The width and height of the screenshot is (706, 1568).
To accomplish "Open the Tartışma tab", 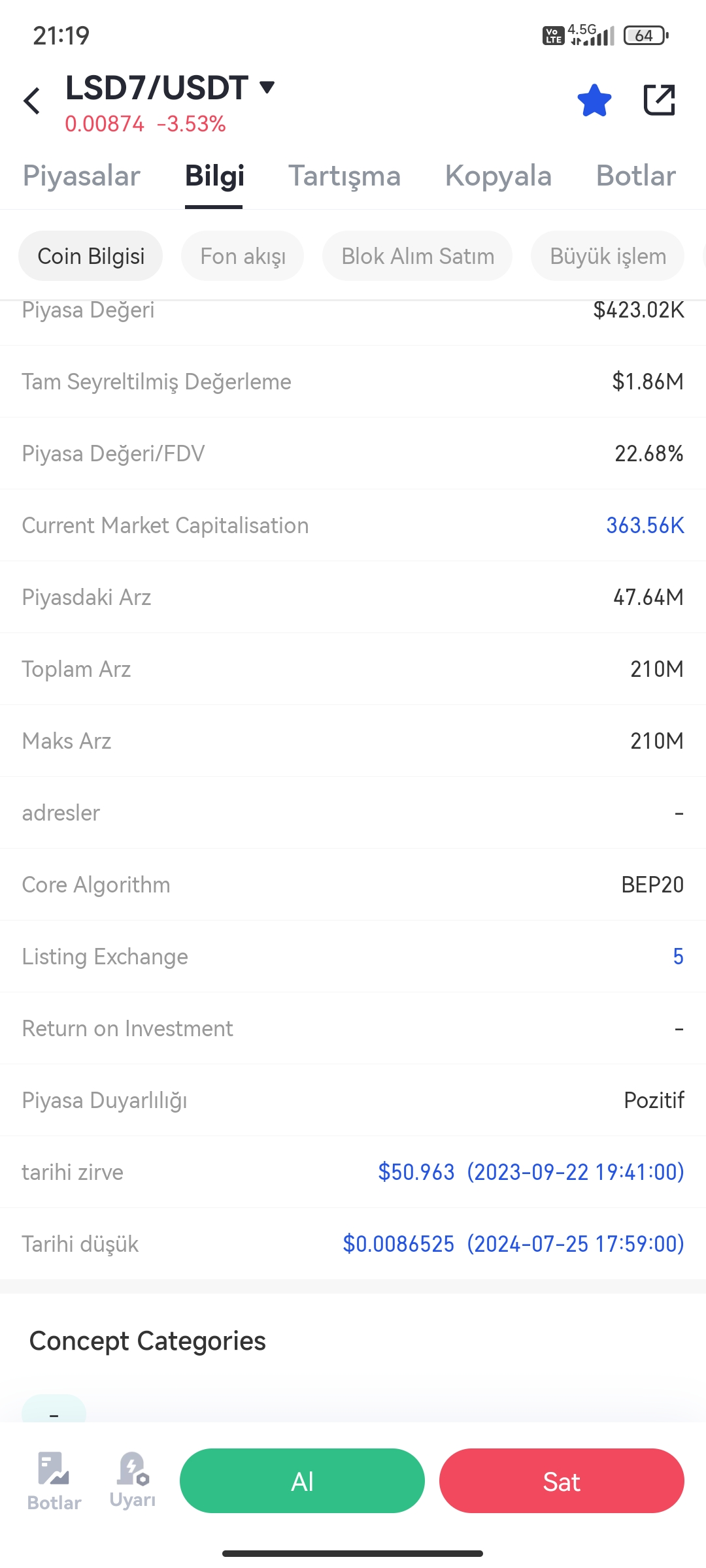I will pos(345,176).
